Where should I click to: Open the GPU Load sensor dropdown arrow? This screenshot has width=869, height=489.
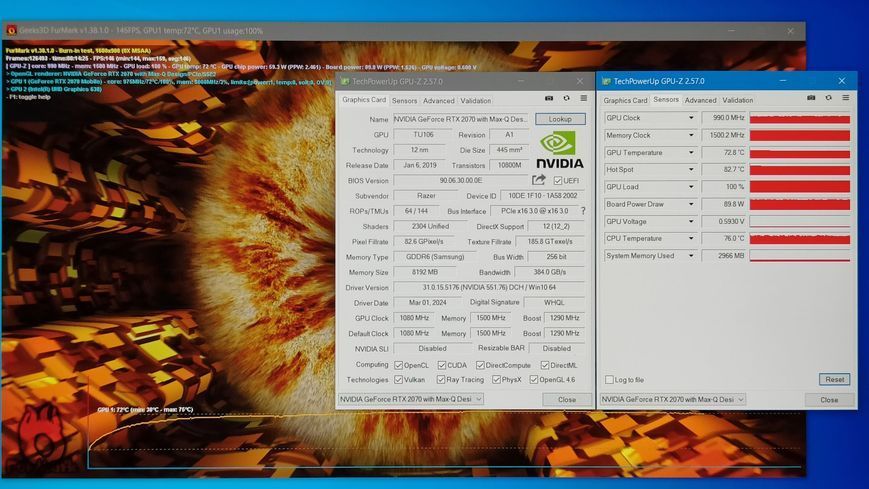[691, 187]
